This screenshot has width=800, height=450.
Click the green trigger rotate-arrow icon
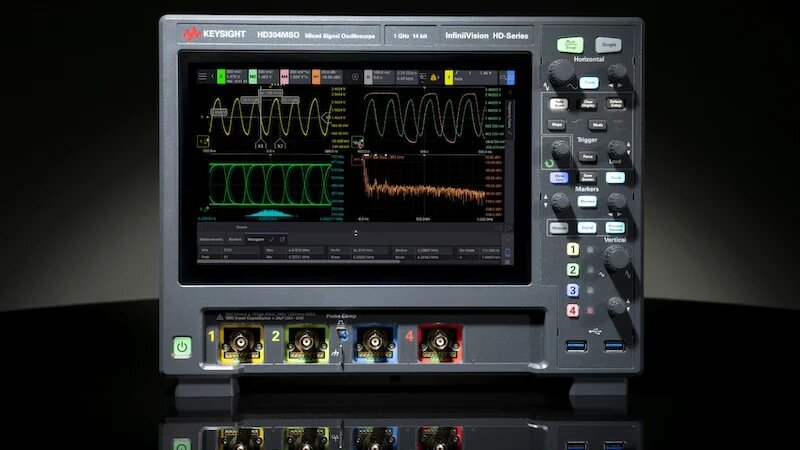click(549, 163)
